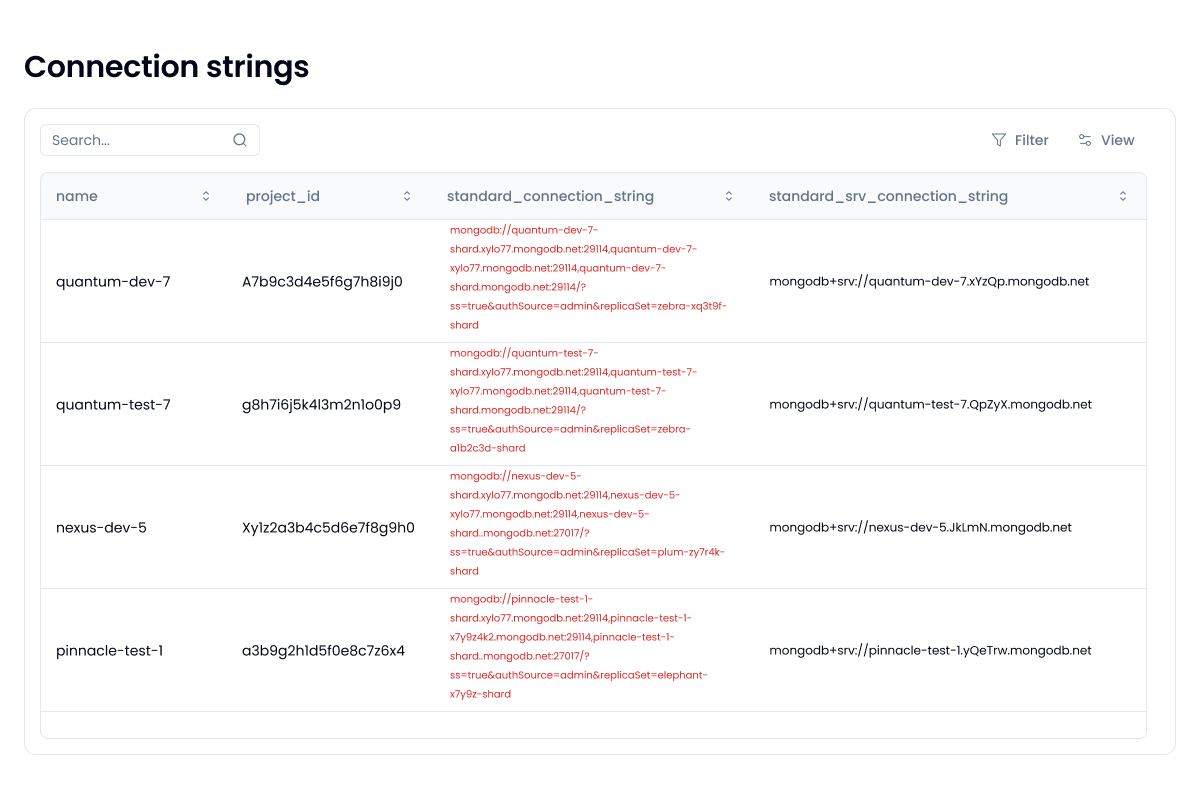The width and height of the screenshot is (1200, 800).
Task: Expand column settings via the View control
Action: pyautogui.click(x=1106, y=140)
